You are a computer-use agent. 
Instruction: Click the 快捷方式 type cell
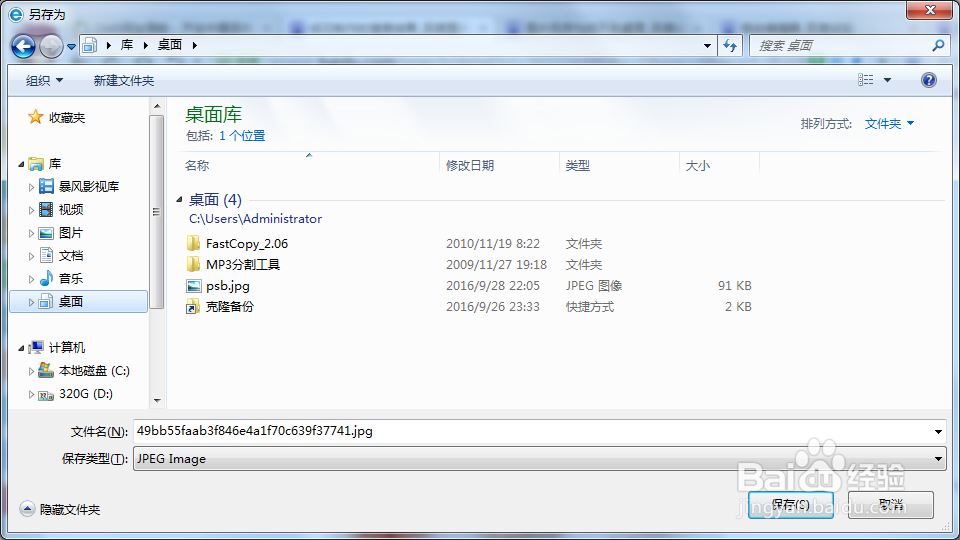590,307
